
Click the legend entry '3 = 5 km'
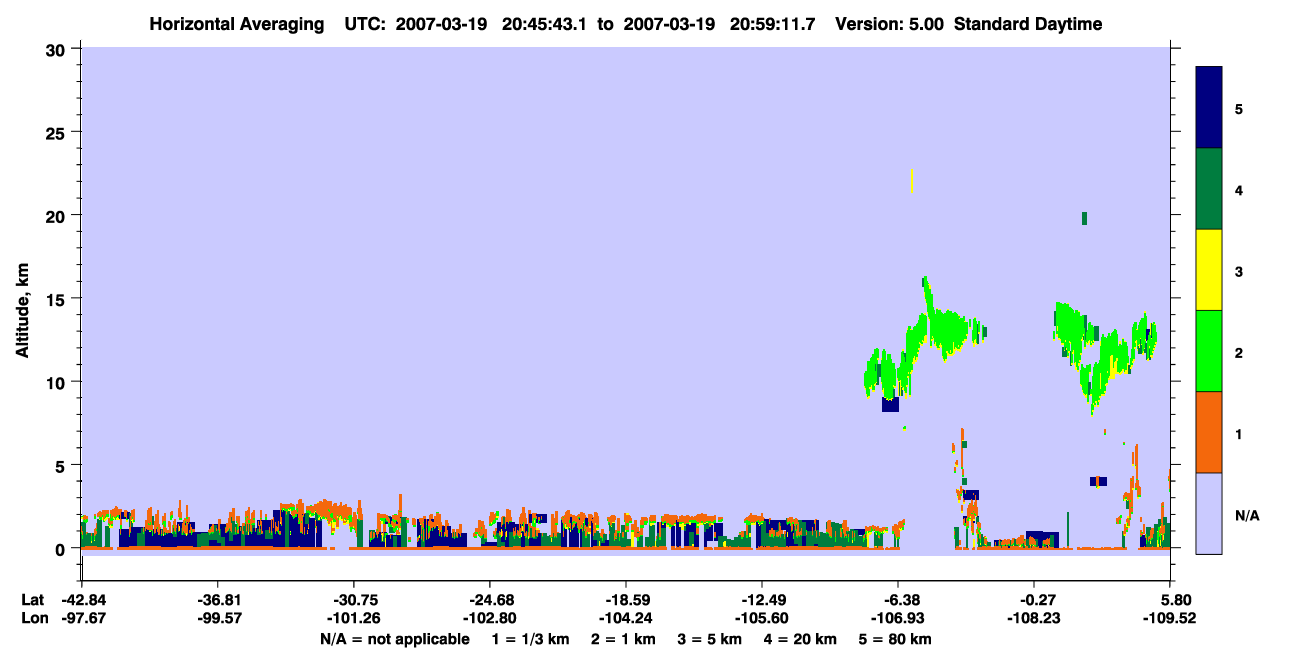709,639
